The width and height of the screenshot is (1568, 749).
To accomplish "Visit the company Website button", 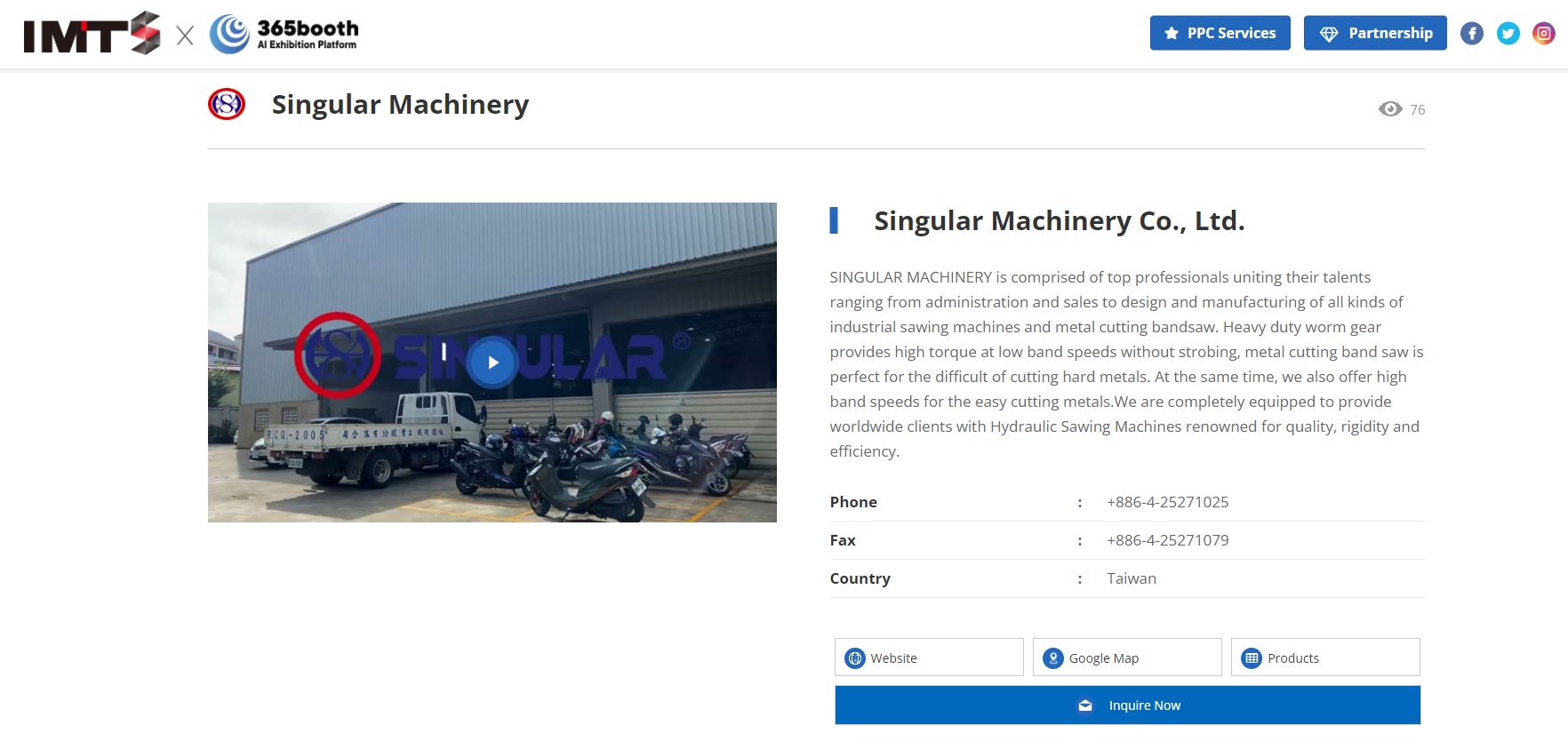I will pyautogui.click(x=929, y=657).
